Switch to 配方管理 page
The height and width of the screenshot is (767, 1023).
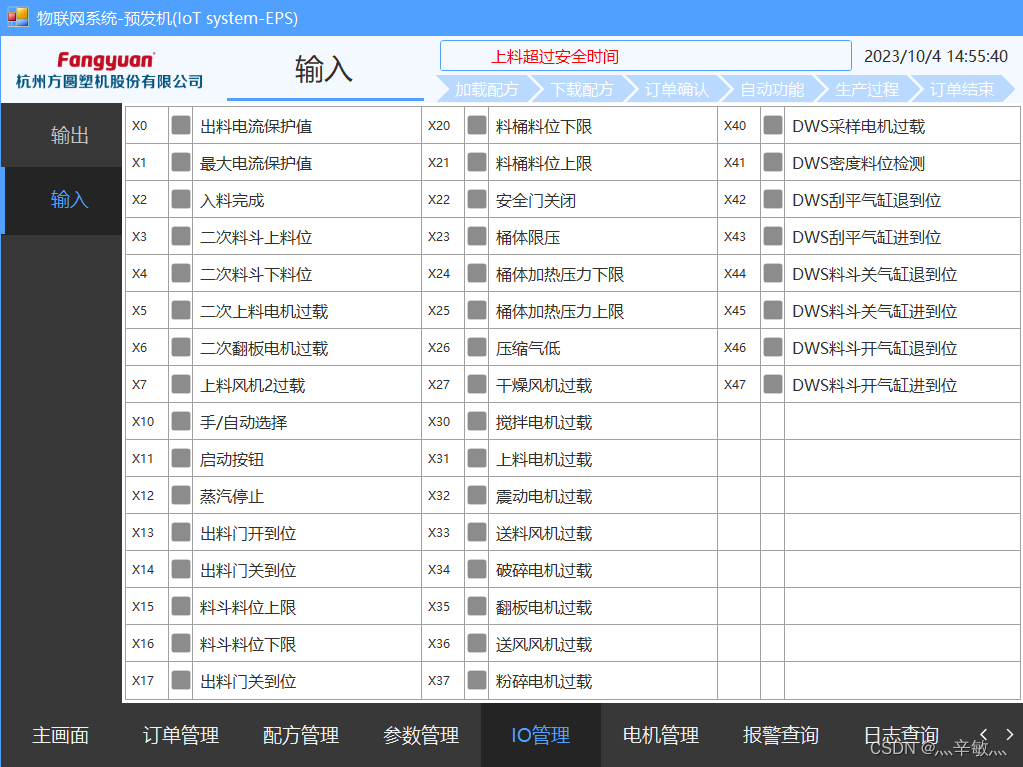pos(301,735)
